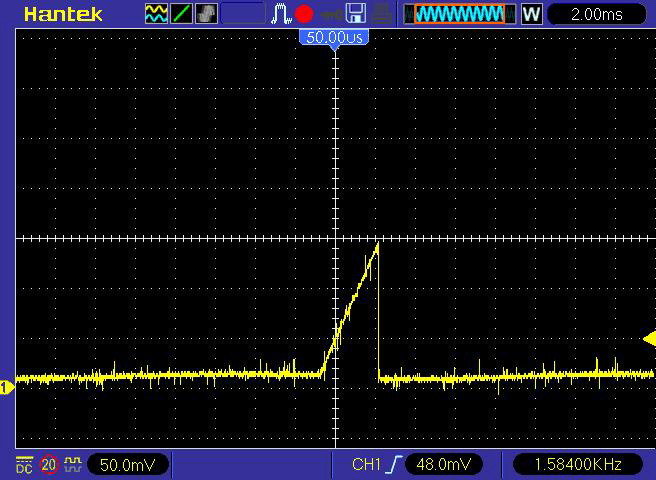Click the channel 1 ground level marker
Viewport: 656px width, 480px height.
point(6,387)
